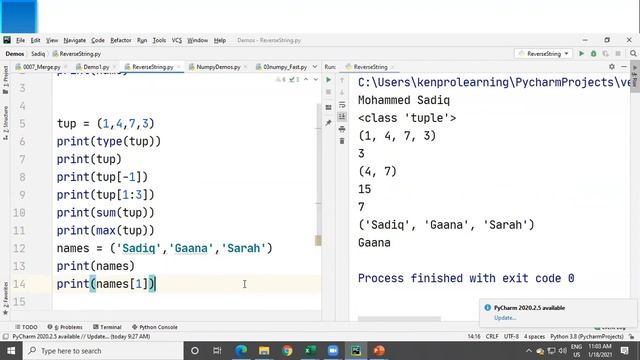This screenshot has height=360, width=640.
Task: Open ReverseString run configuration dropdown
Action: [x=543, y=53]
